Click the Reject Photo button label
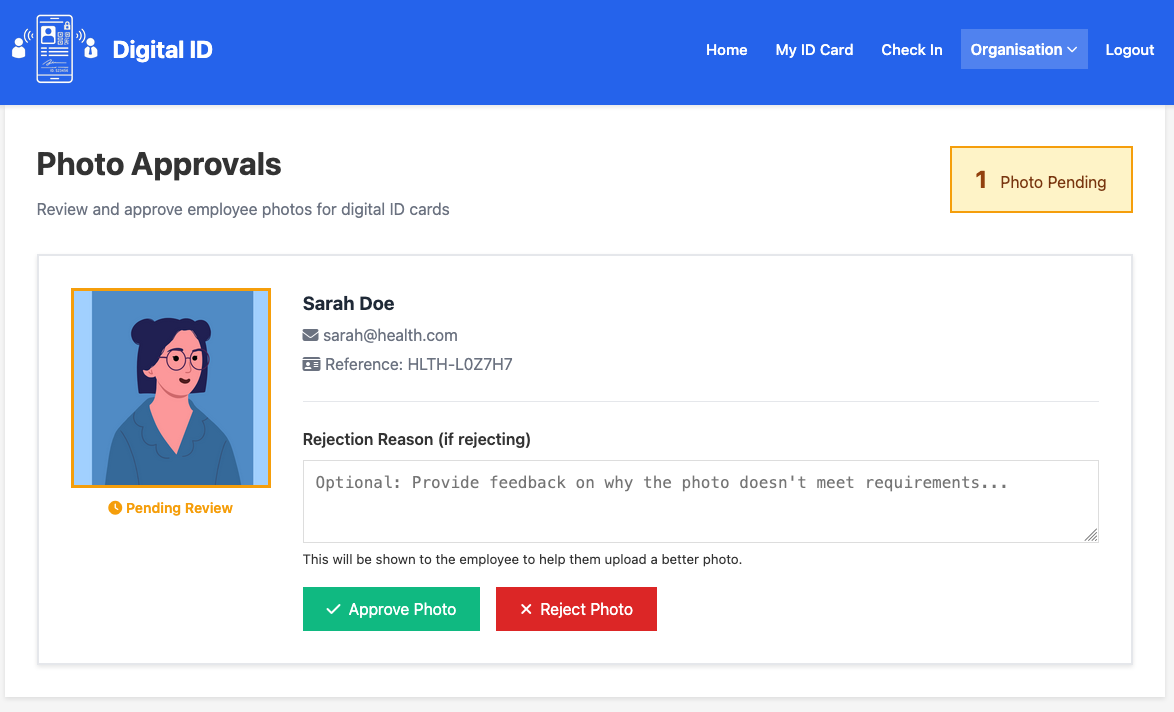Viewport: 1174px width, 712px height. click(x=586, y=610)
